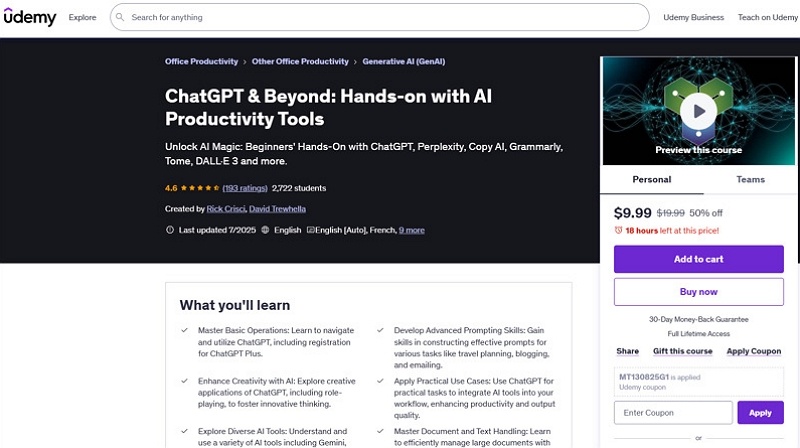This screenshot has width=800, height=448.
Task: Click checkmark beside Develop Advanced Prompting Skills
Action: coord(380,330)
